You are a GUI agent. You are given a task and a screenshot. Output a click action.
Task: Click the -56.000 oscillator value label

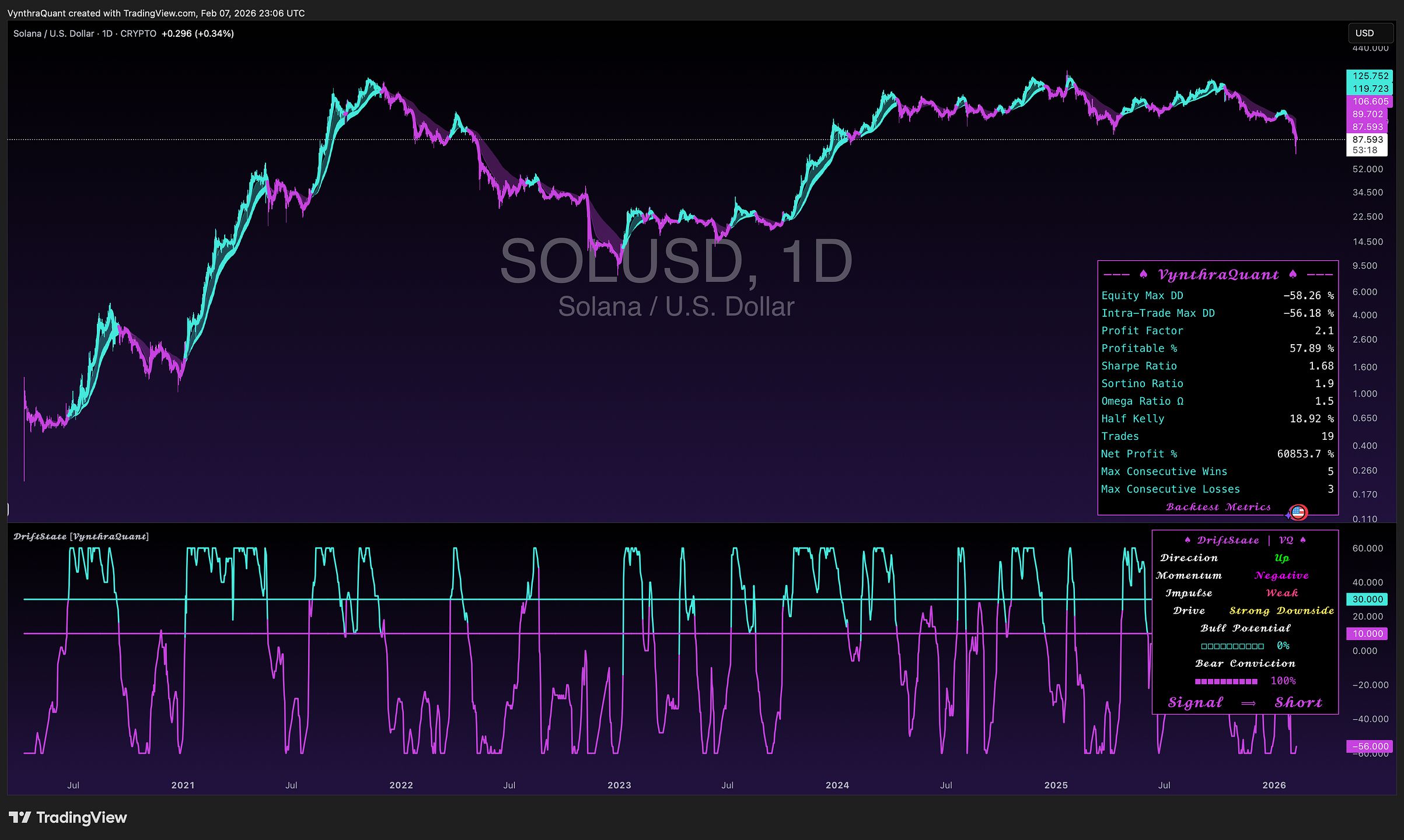coord(1370,747)
